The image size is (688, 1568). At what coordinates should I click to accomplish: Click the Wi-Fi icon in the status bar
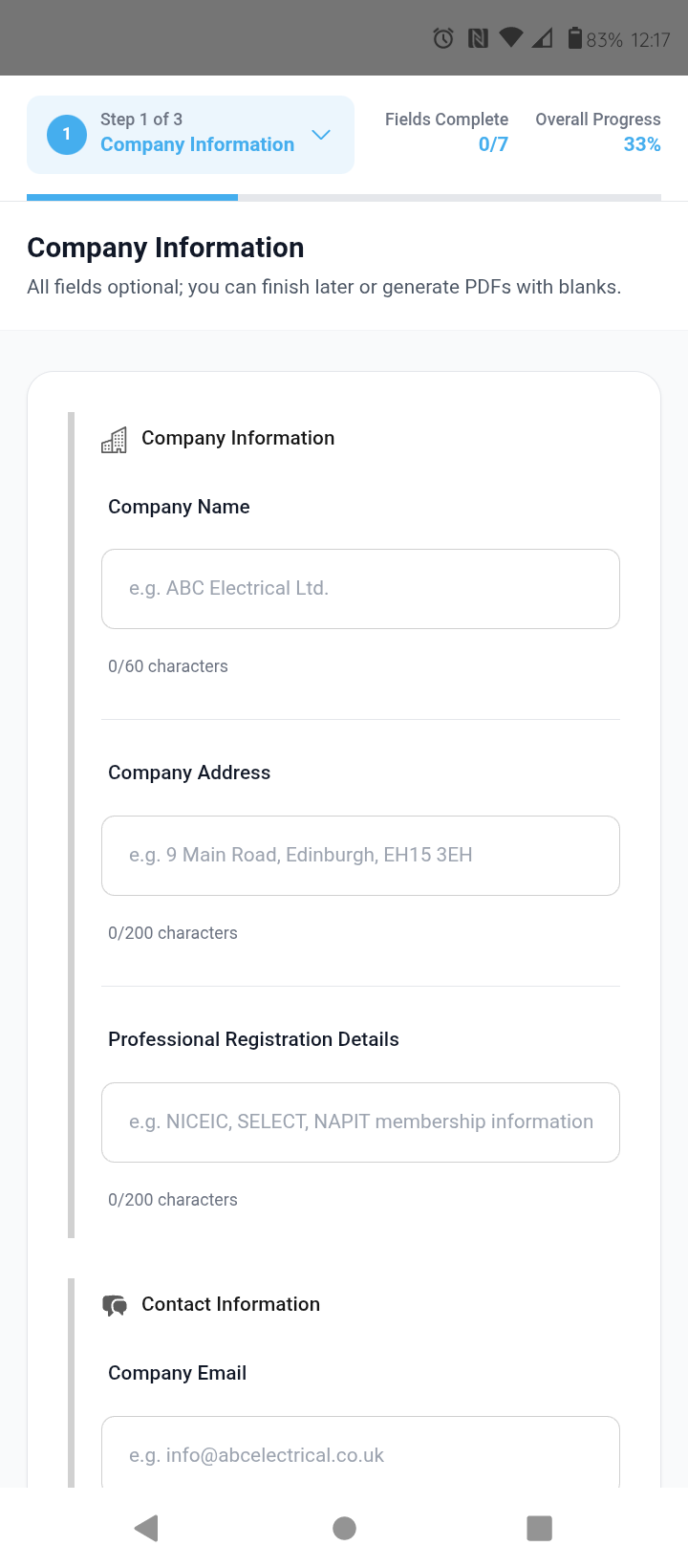click(x=511, y=37)
